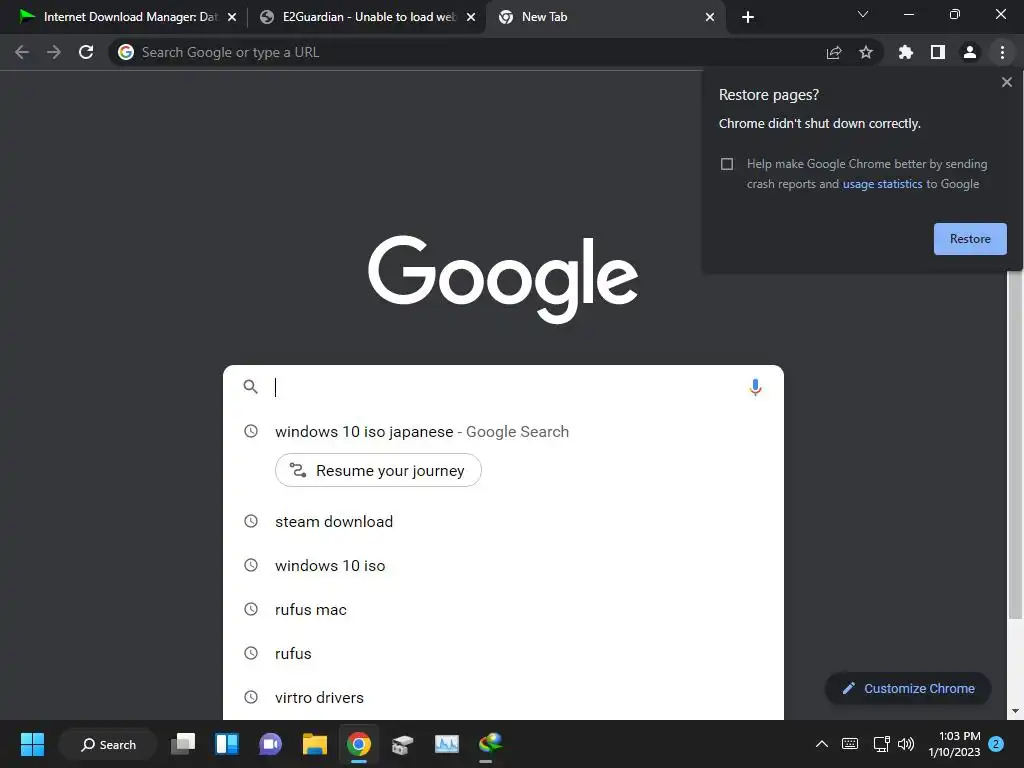Open Internet Download Manager taskbar icon
Image resolution: width=1024 pixels, height=768 pixels.
coord(490,744)
